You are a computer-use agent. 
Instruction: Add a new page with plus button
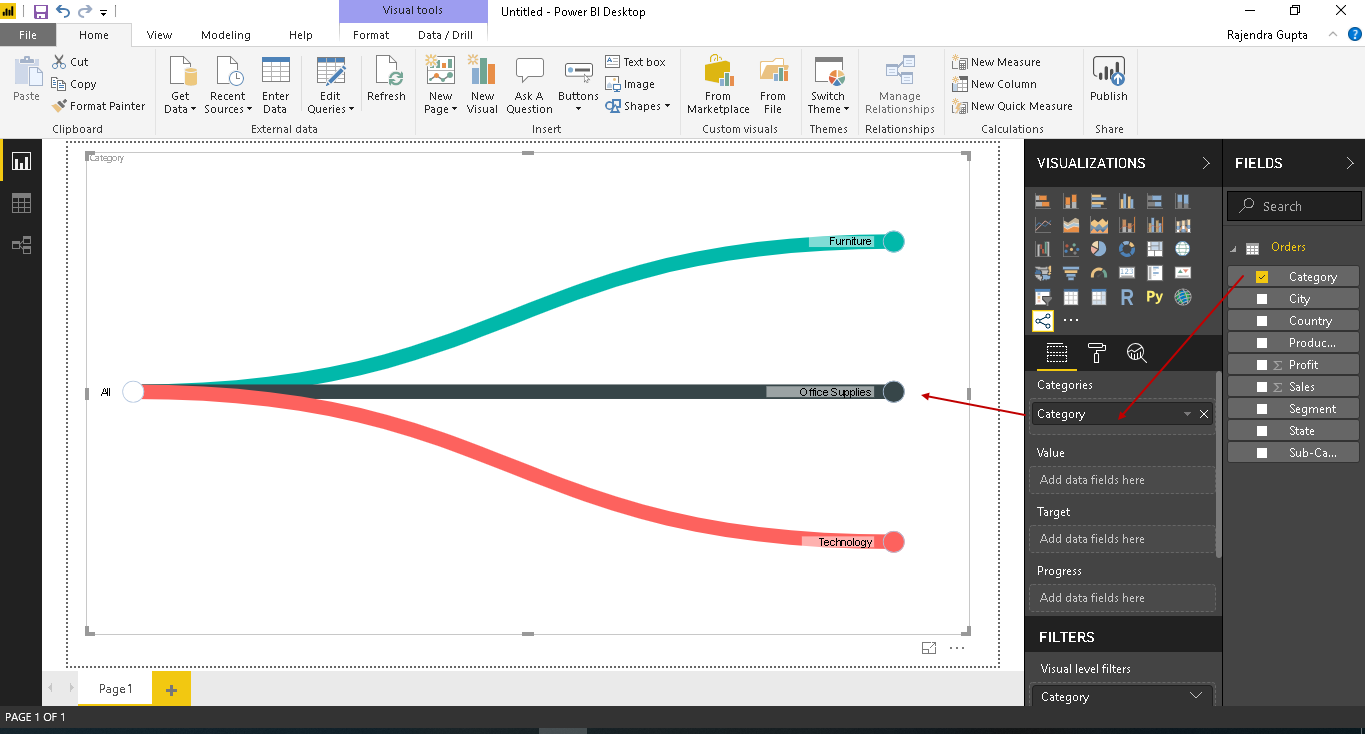[x=171, y=689]
